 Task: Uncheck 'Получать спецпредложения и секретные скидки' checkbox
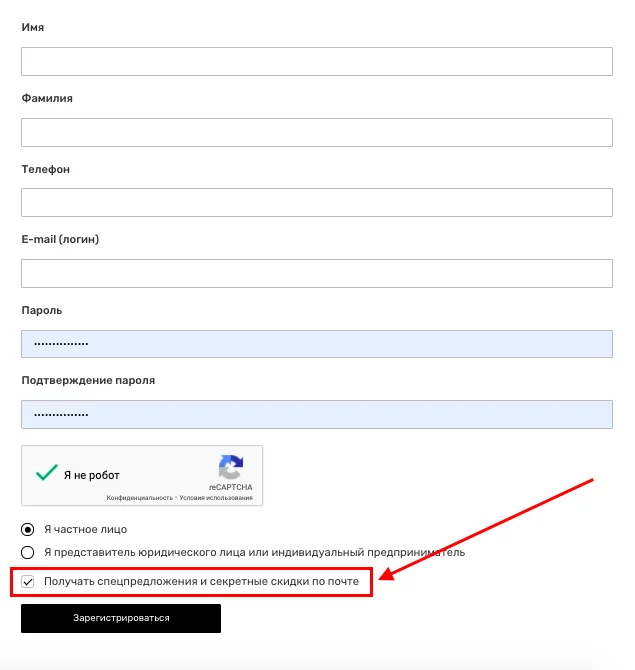tap(28, 581)
